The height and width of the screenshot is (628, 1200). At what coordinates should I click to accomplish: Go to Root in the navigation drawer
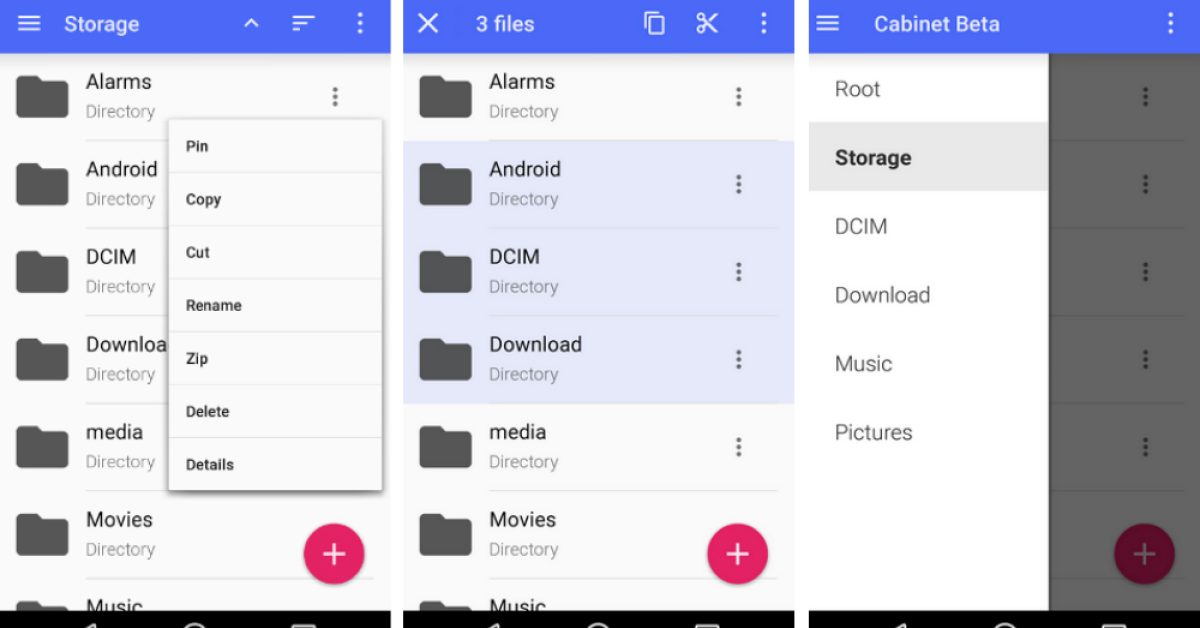pos(858,89)
